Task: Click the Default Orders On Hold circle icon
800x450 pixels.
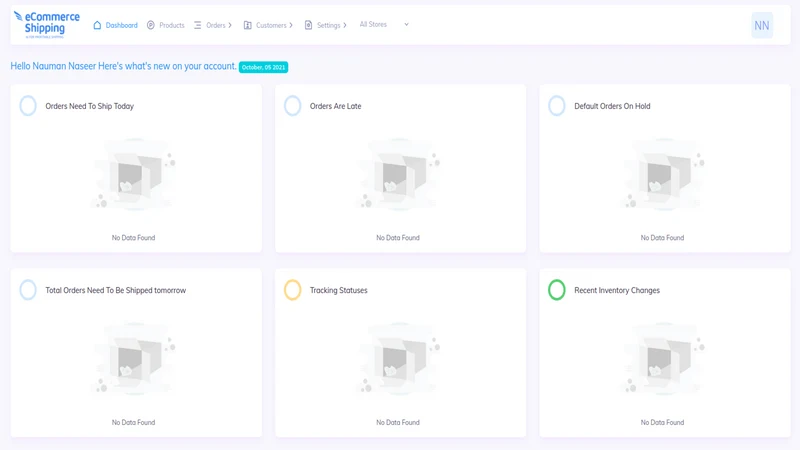Action: (557, 106)
